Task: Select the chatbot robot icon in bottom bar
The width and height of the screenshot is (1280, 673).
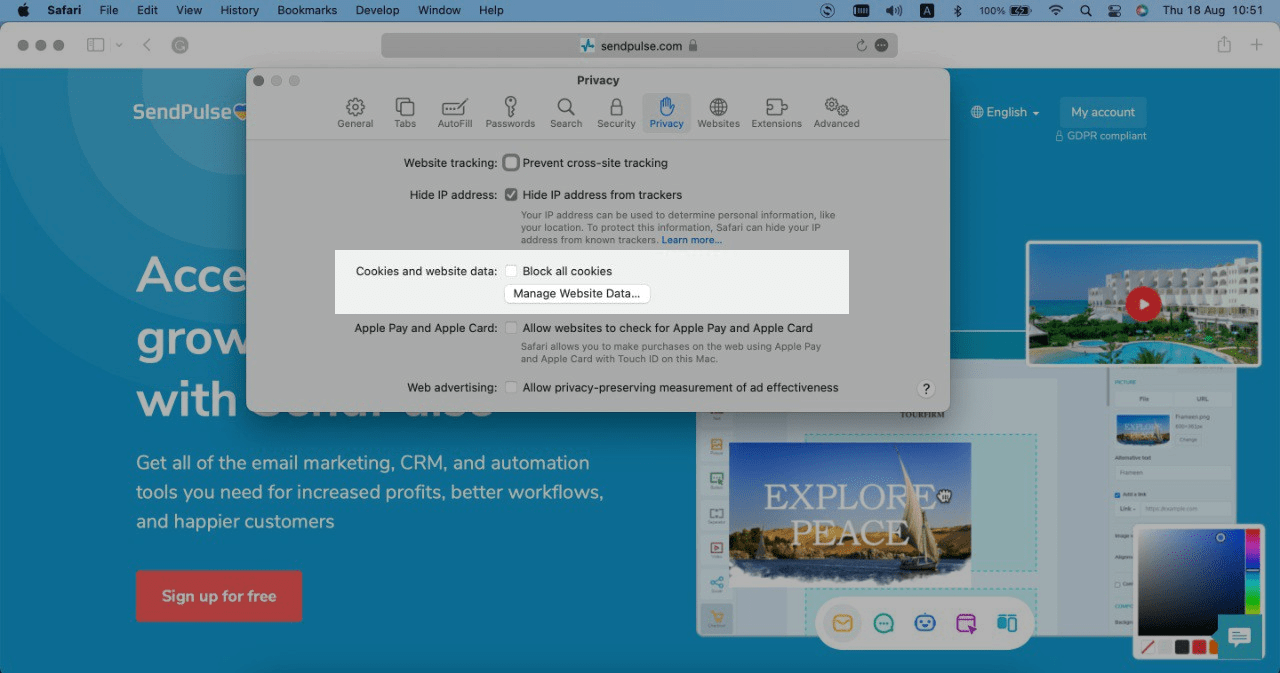Action: point(925,623)
